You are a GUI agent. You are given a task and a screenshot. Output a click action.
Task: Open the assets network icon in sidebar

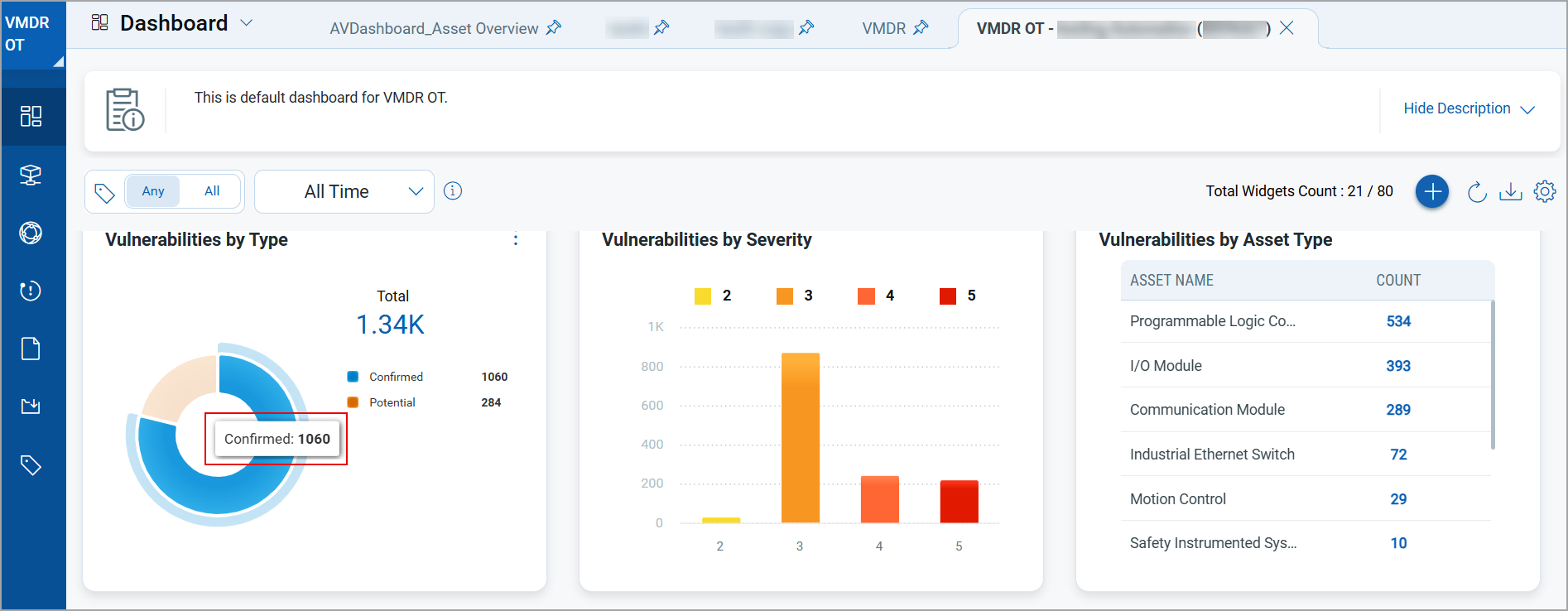coord(31,175)
